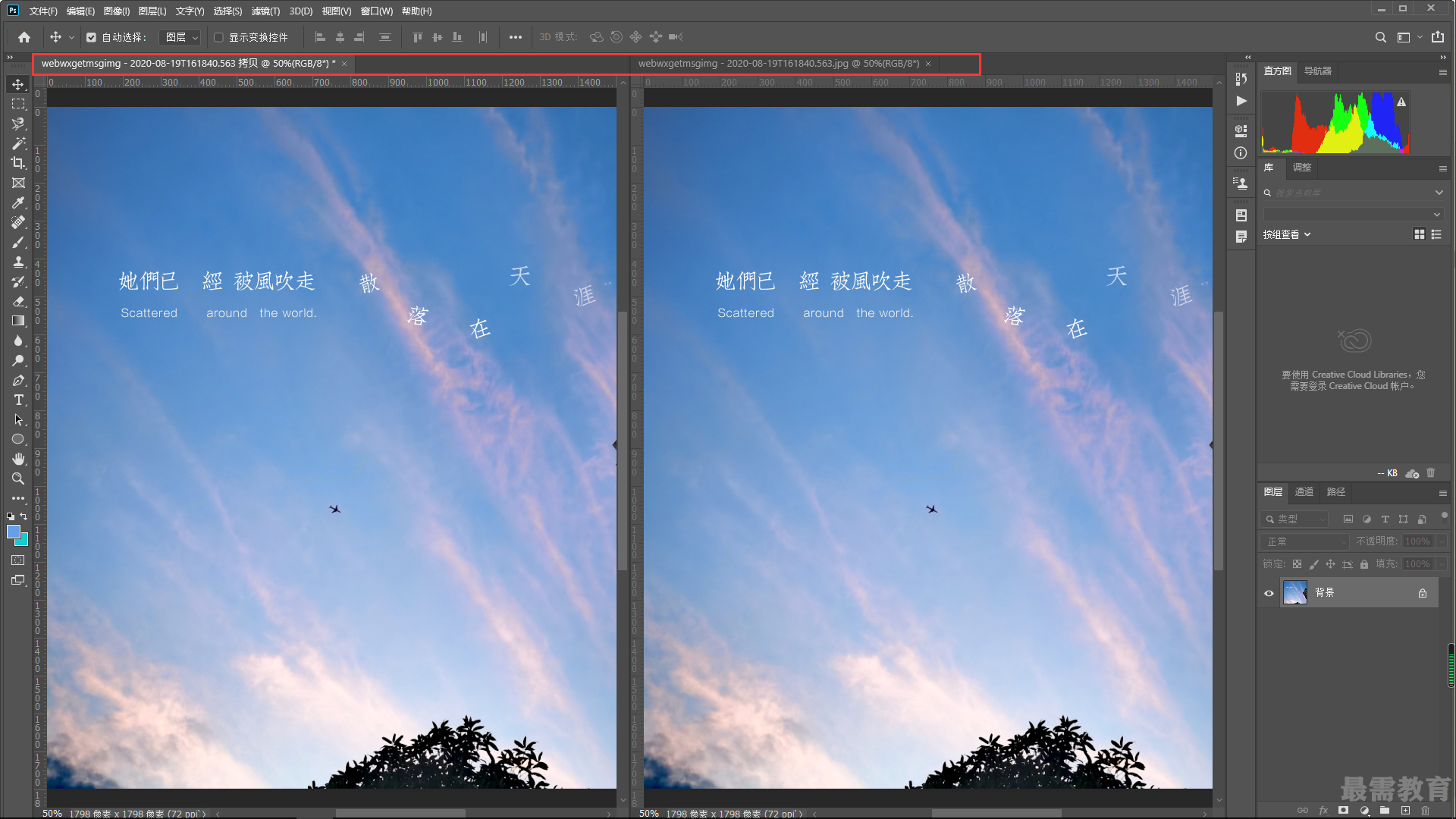Open the 图像(I) menu

point(117,11)
